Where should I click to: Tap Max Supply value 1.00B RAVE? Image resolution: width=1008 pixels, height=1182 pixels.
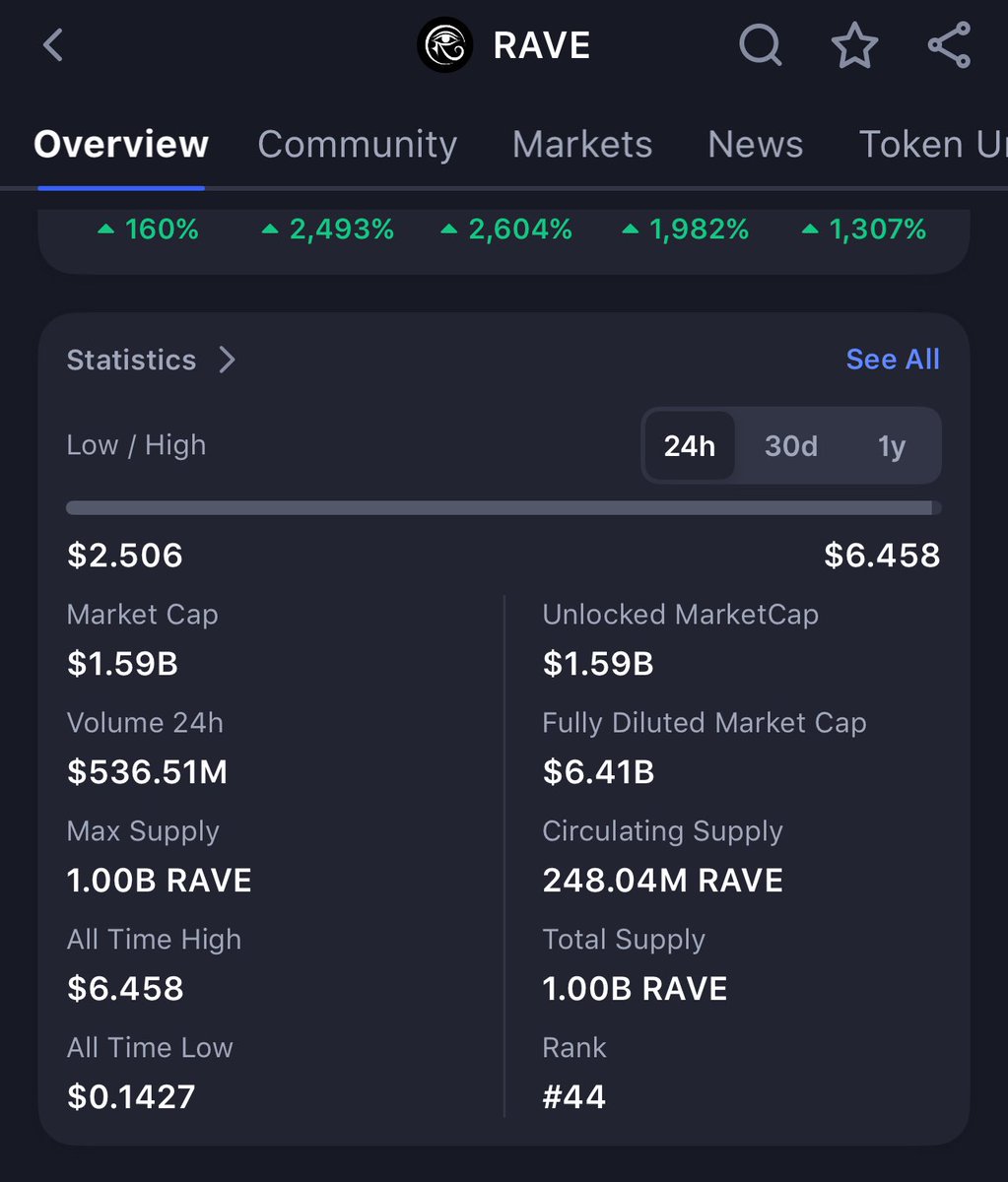tap(160, 881)
